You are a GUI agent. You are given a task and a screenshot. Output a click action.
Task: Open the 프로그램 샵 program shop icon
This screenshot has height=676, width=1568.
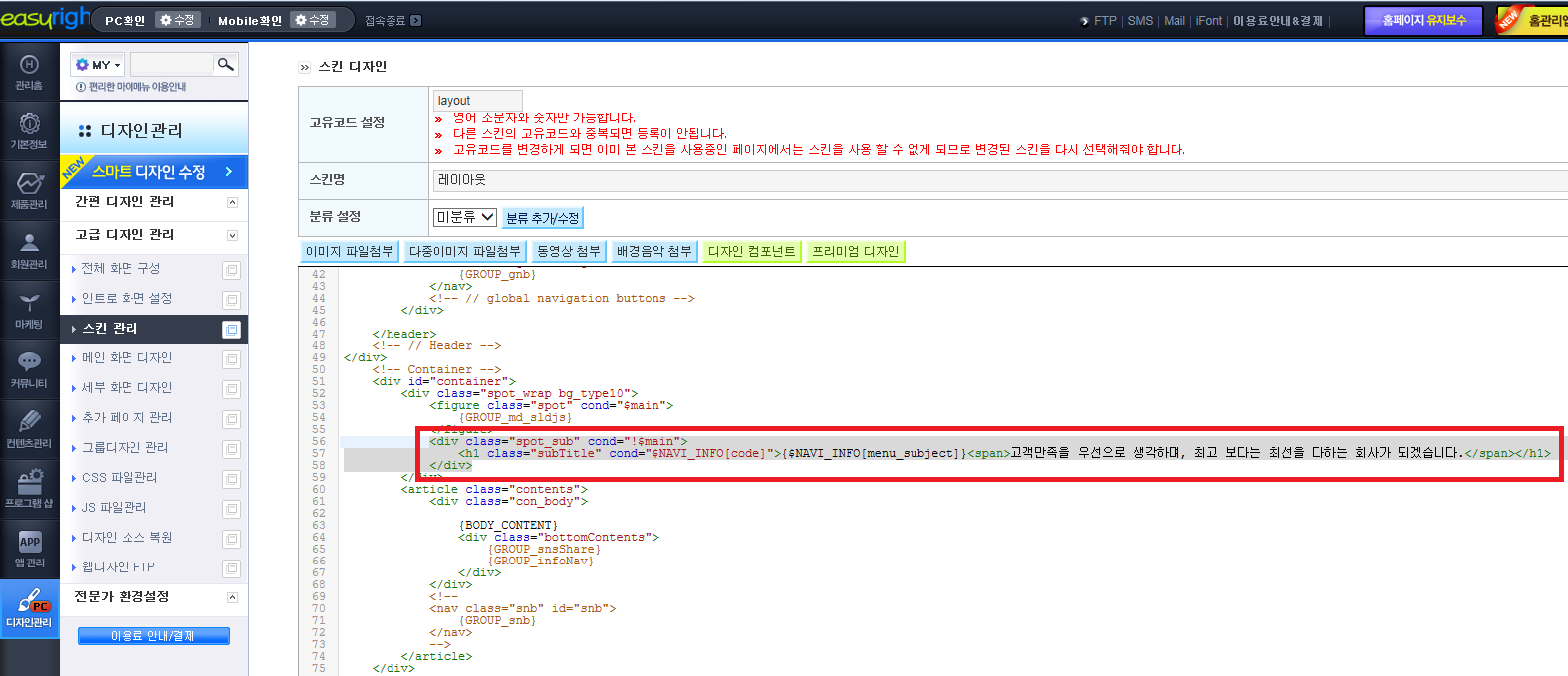[29, 489]
